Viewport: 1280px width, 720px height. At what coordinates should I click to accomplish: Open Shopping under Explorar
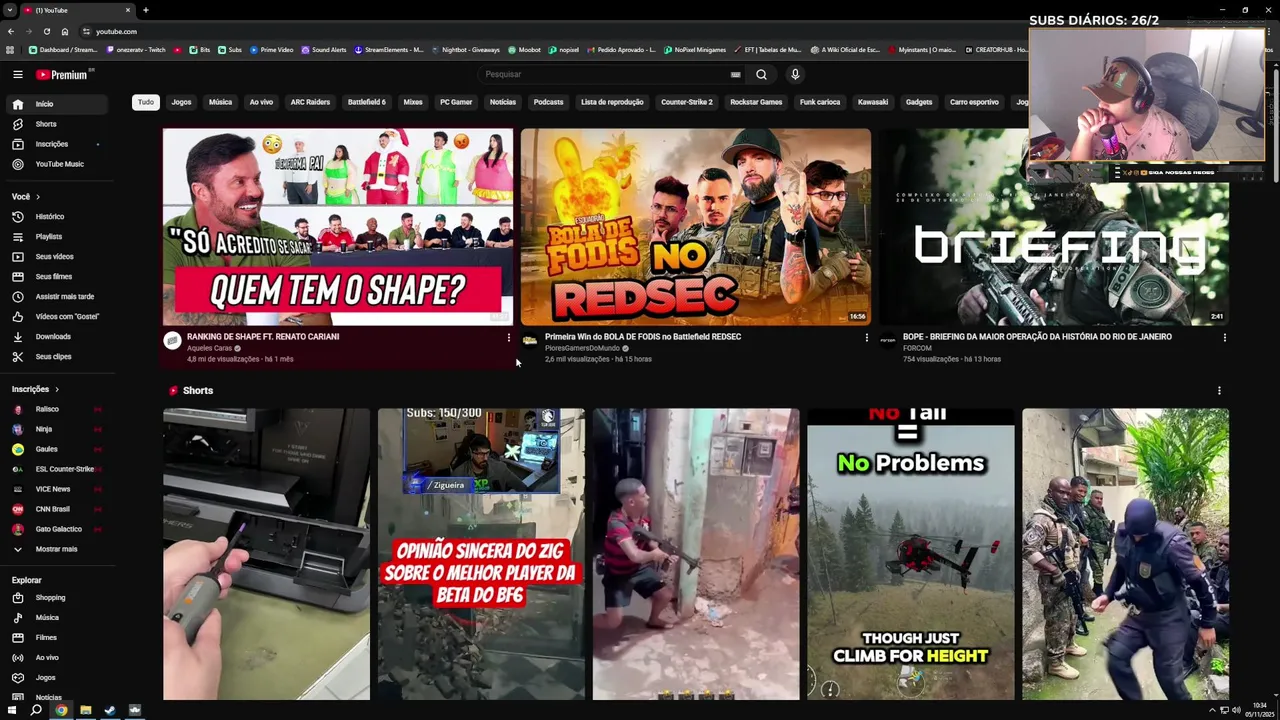58,597
